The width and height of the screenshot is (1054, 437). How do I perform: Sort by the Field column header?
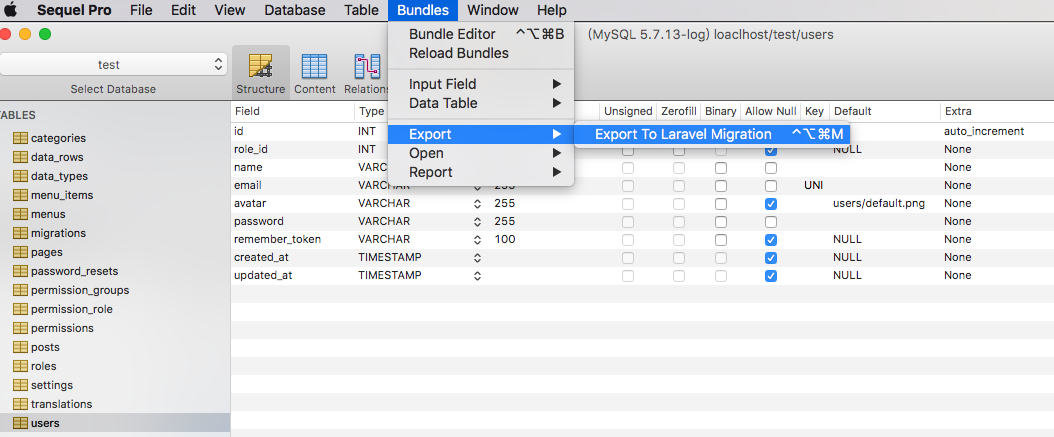292,111
